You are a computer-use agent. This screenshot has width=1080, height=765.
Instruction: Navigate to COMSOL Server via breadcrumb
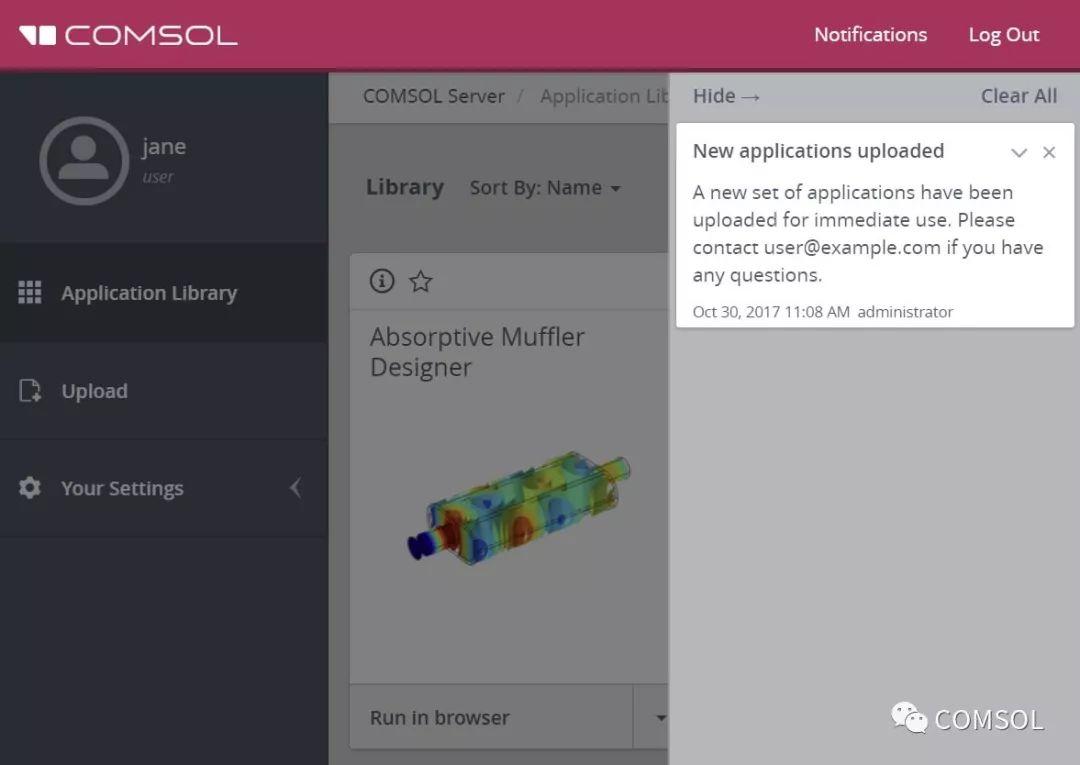(434, 96)
